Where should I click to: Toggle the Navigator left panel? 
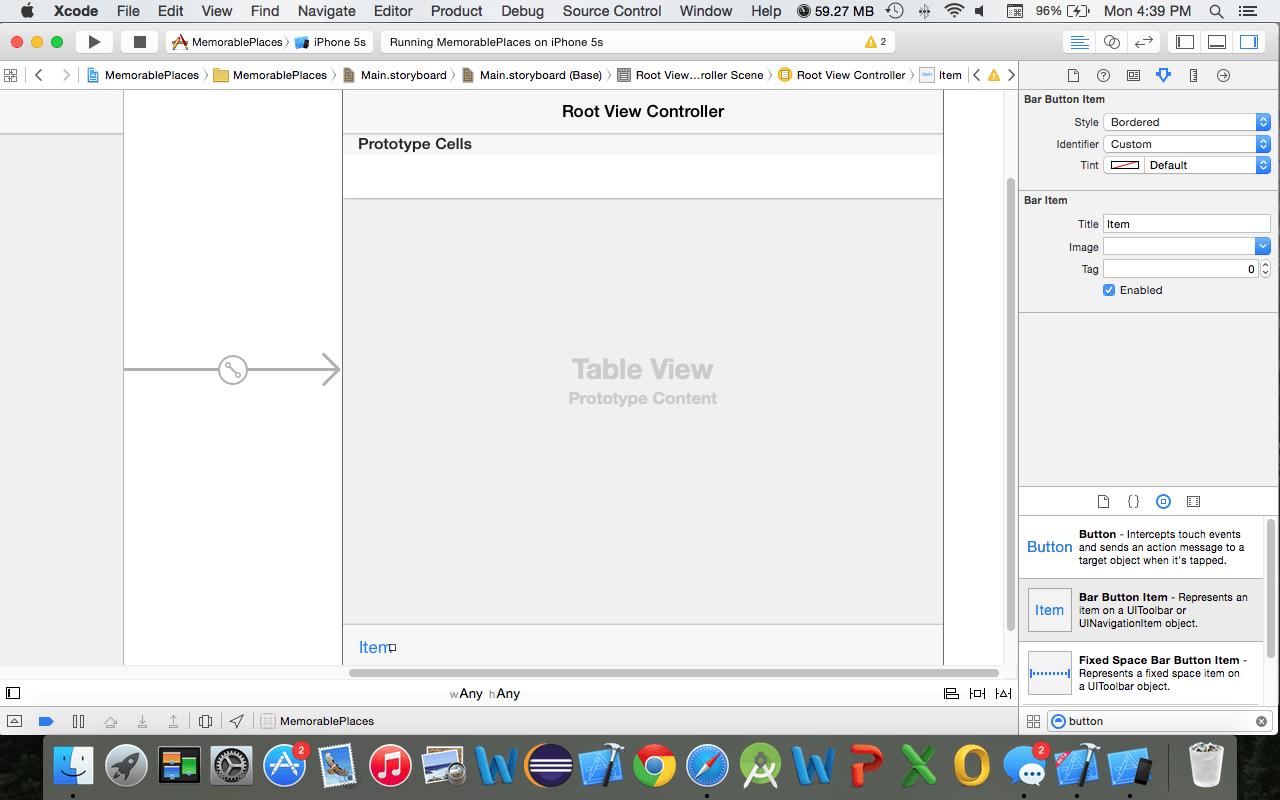pyautogui.click(x=1185, y=42)
